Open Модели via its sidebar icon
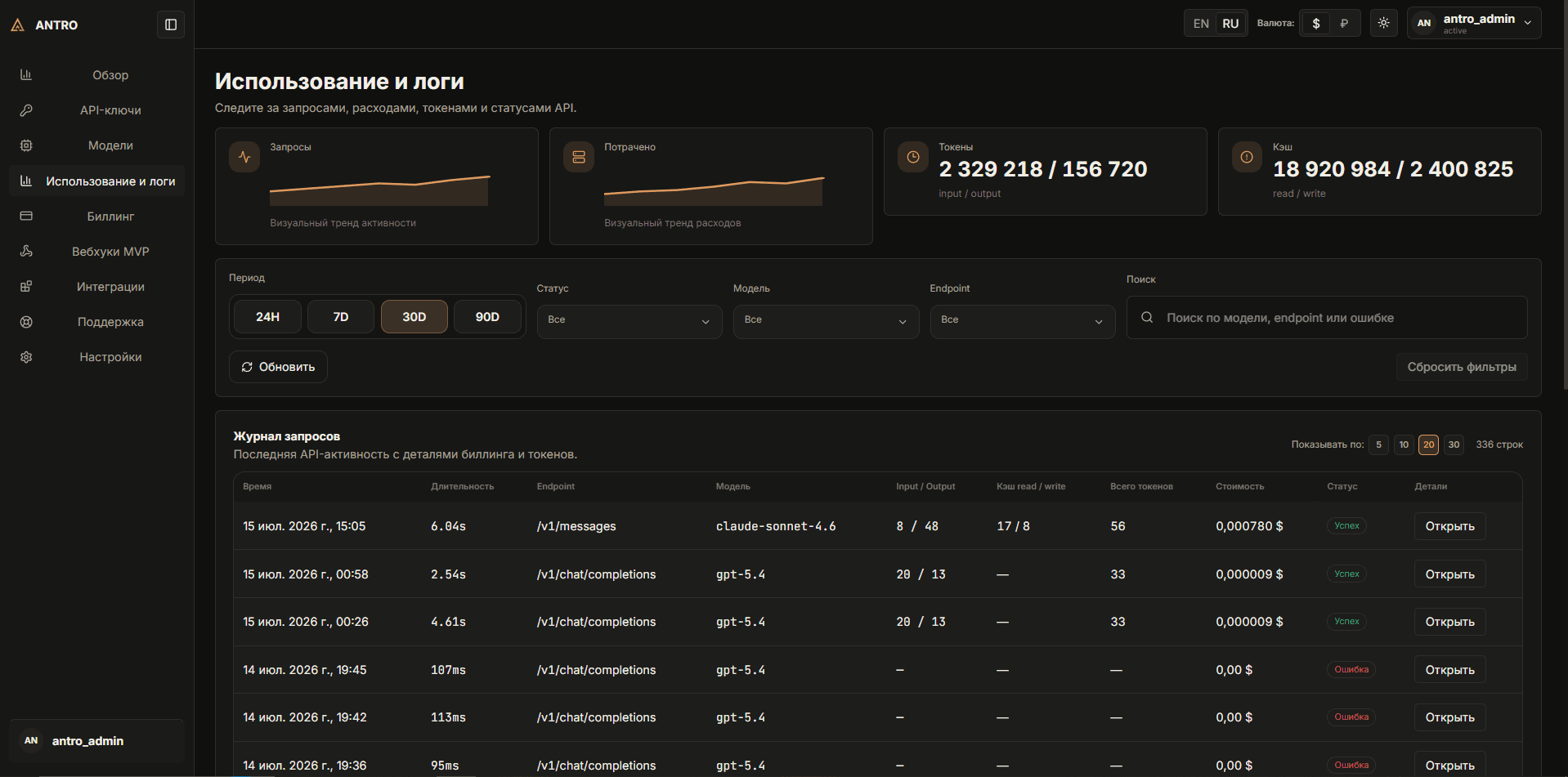This screenshot has height=777, width=1568. tap(26, 145)
